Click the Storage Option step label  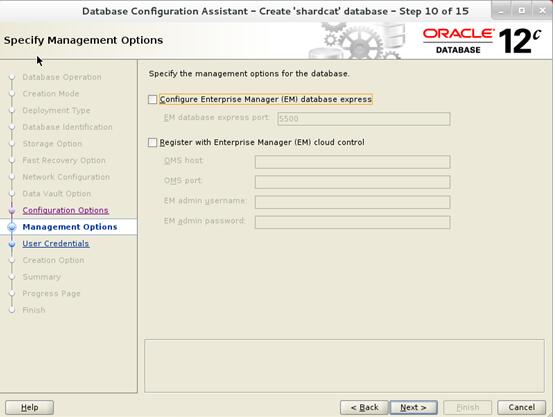point(52,143)
